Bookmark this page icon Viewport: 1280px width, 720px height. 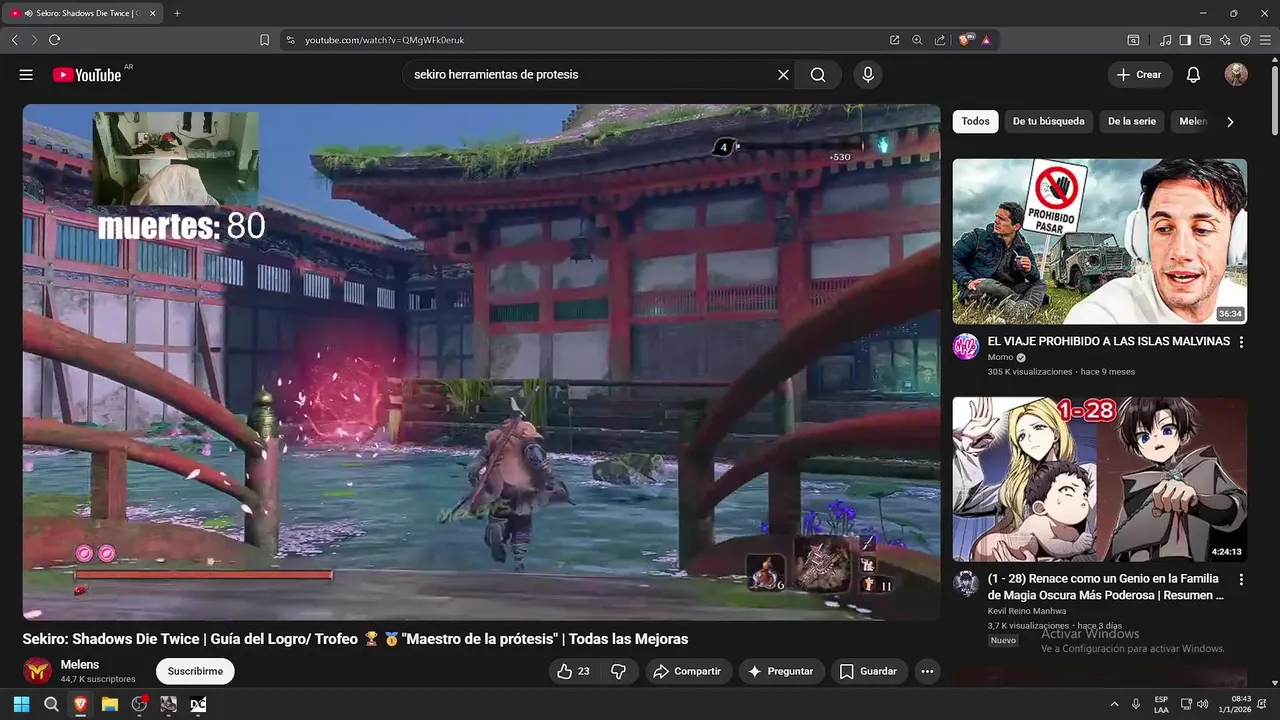point(264,40)
